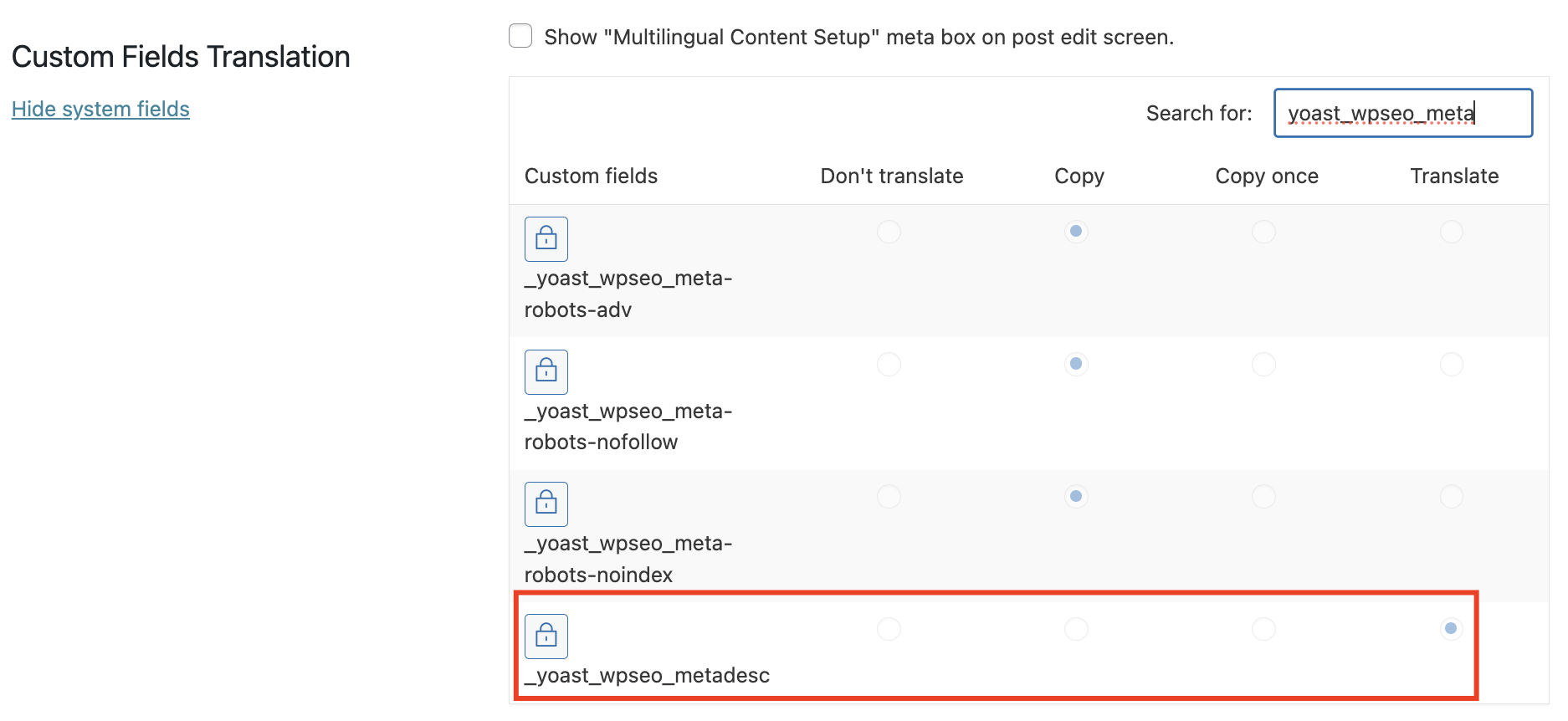This screenshot has height=721, width=1568.
Task: Click the lock icon for _yoast_wpseo_metadesc
Action: pyautogui.click(x=546, y=637)
